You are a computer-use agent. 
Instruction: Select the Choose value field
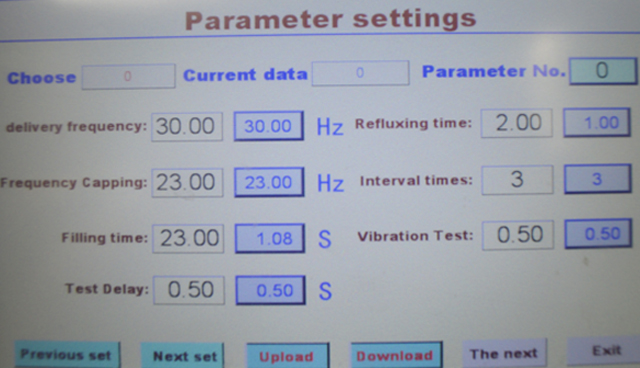(x=128, y=76)
